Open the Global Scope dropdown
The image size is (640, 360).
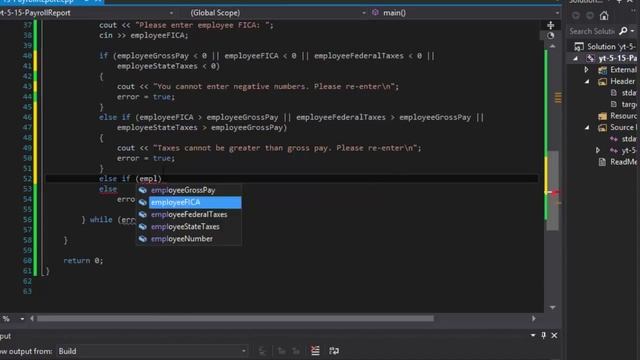click(x=364, y=13)
